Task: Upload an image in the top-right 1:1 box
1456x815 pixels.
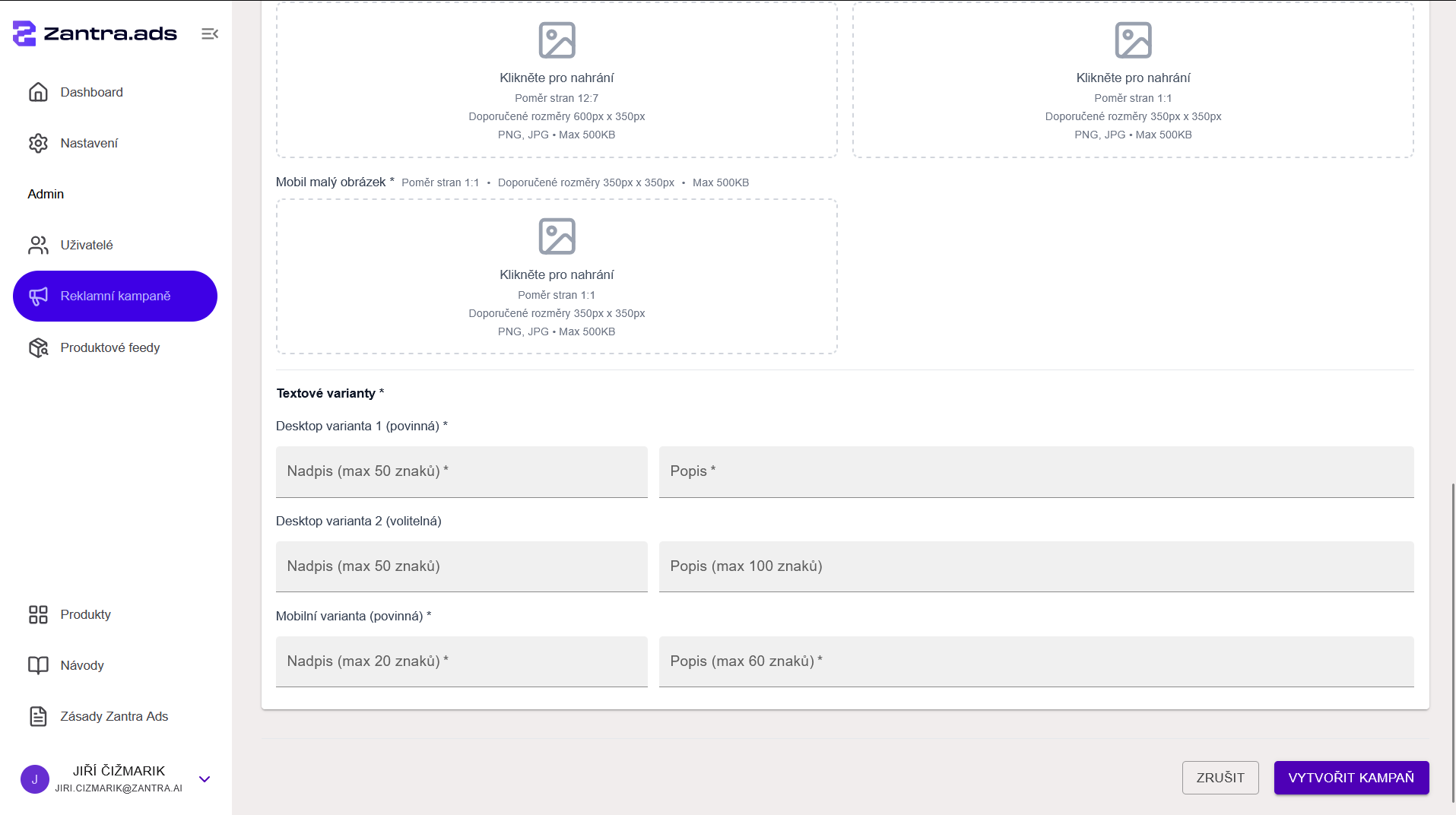Action: (x=1133, y=80)
